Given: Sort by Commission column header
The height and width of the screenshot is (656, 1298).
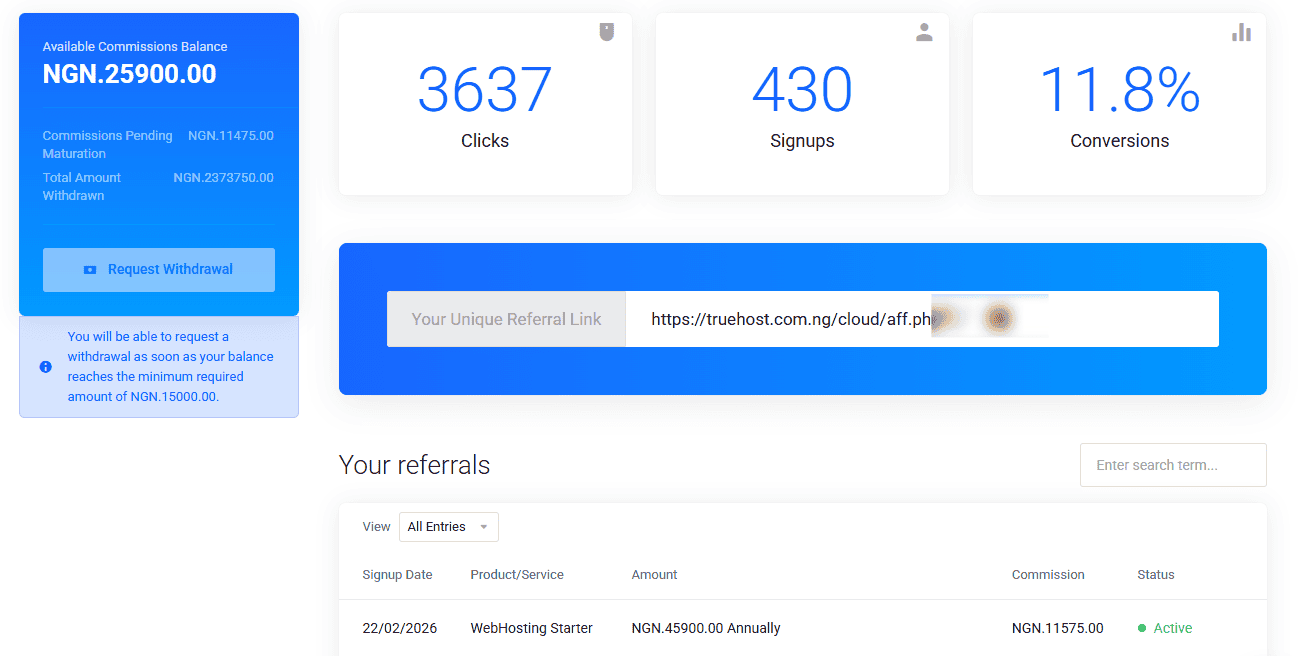Looking at the screenshot, I should click(1048, 575).
